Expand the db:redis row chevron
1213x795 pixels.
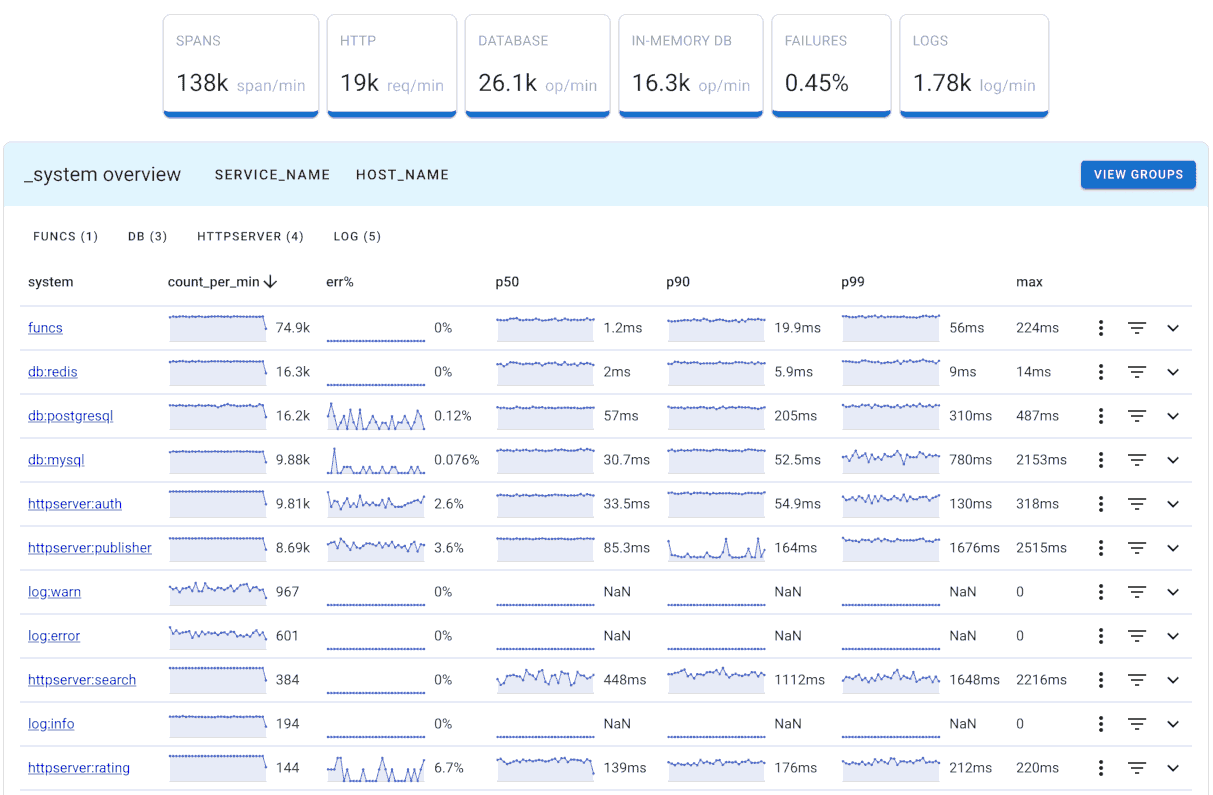click(x=1173, y=372)
